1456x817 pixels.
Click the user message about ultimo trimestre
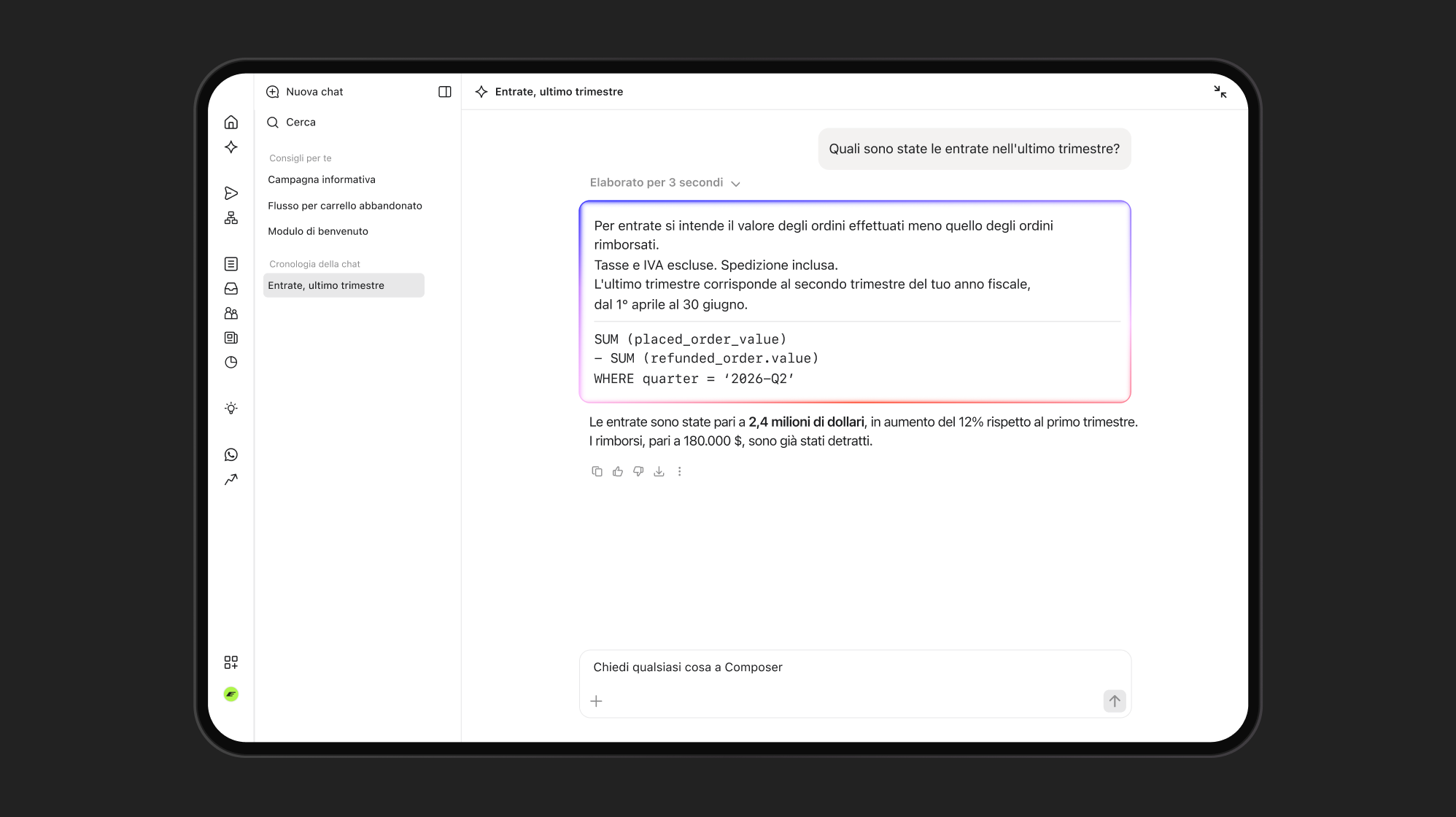tap(975, 149)
